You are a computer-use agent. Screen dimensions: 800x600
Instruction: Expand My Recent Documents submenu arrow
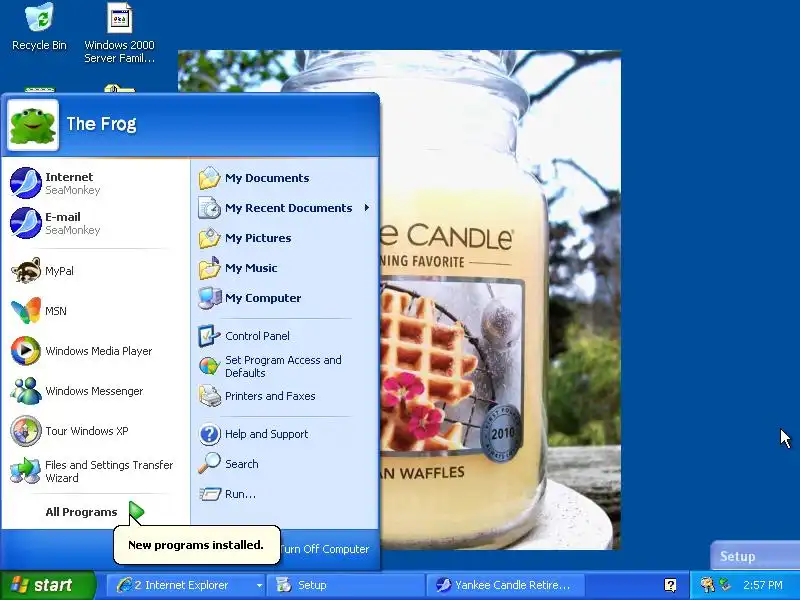pos(366,208)
